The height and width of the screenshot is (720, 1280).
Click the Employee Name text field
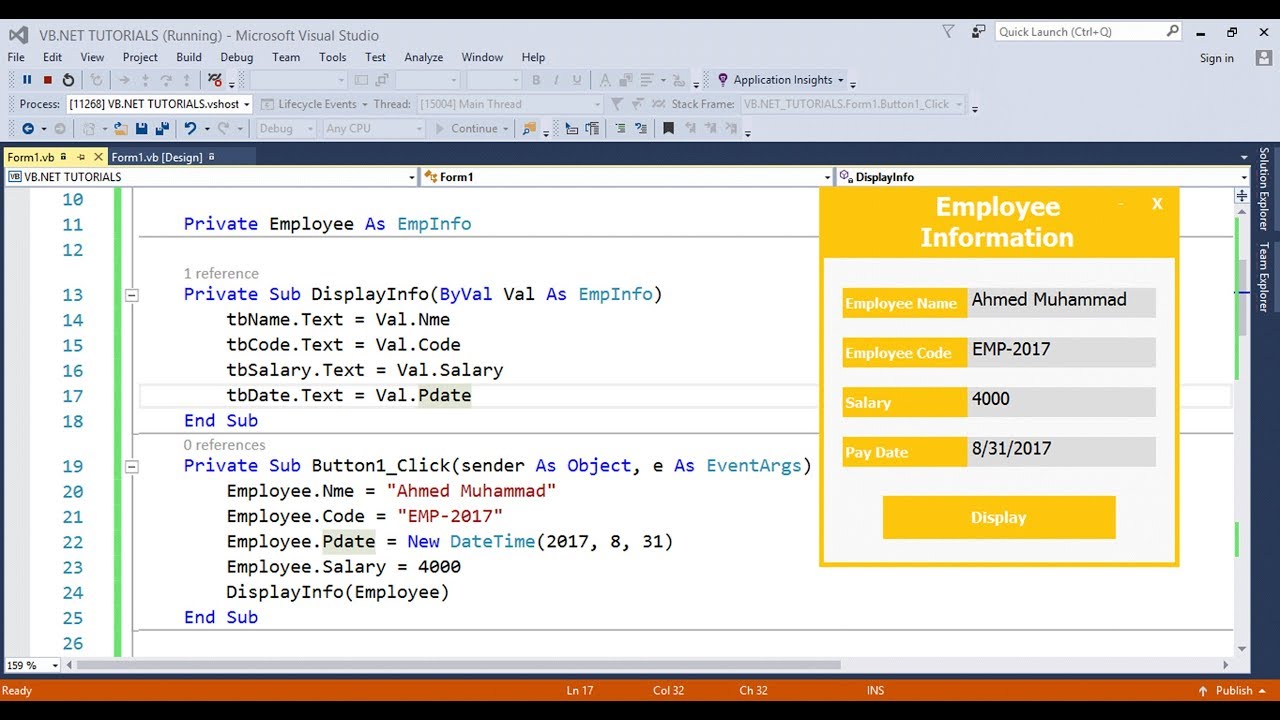pyautogui.click(x=1061, y=302)
